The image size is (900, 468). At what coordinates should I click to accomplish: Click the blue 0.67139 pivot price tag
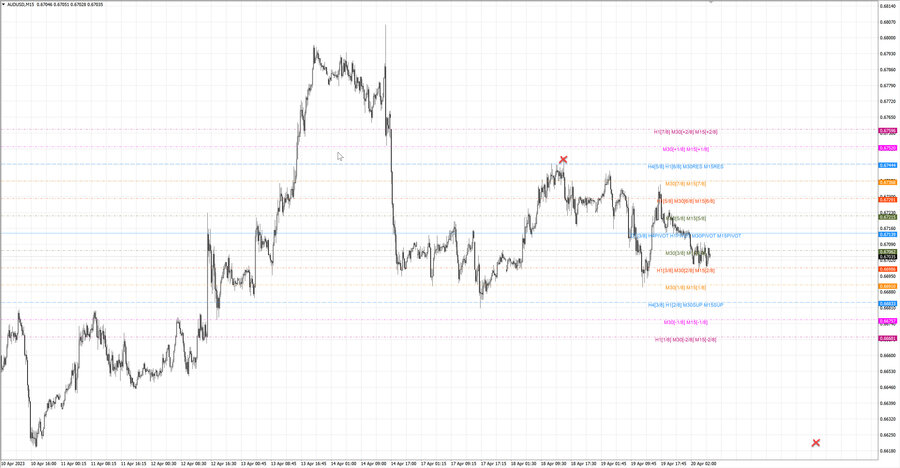point(887,234)
